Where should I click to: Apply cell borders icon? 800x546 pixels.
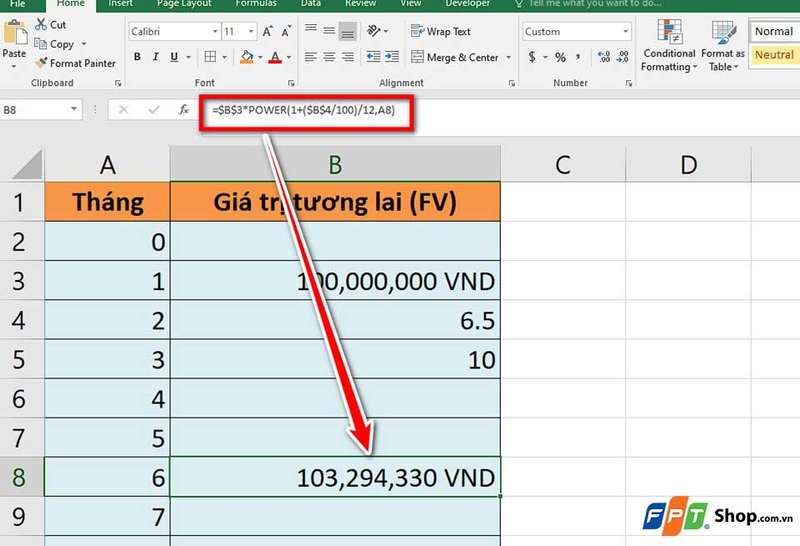pyautogui.click(x=210, y=57)
